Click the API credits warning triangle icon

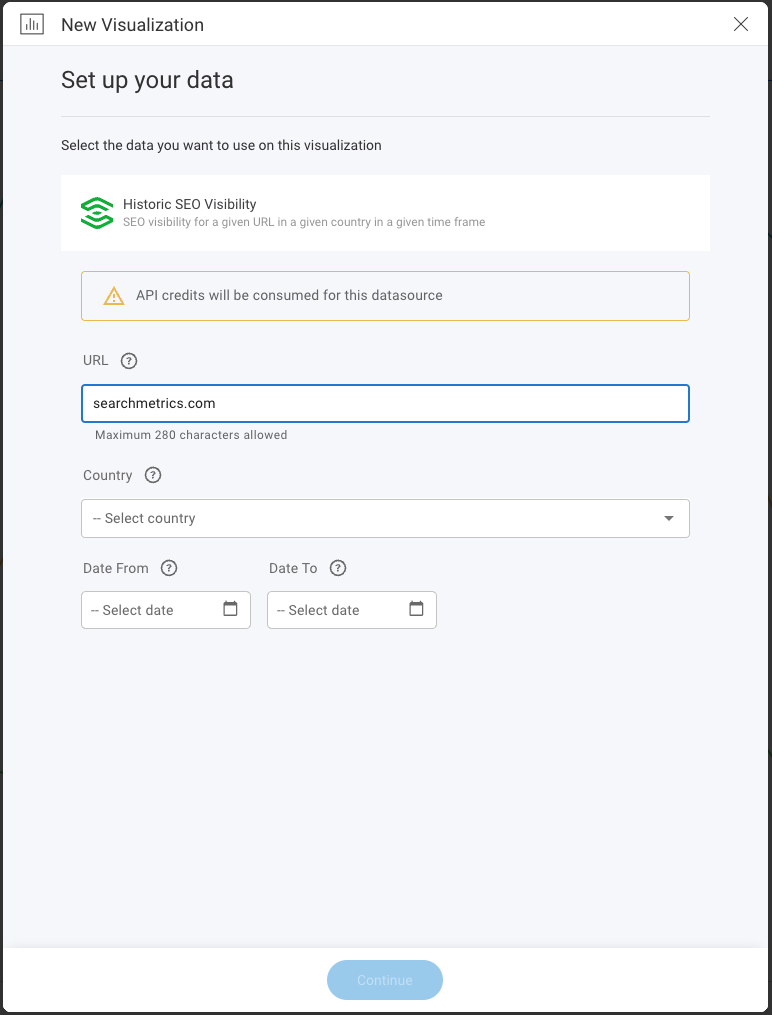114,296
